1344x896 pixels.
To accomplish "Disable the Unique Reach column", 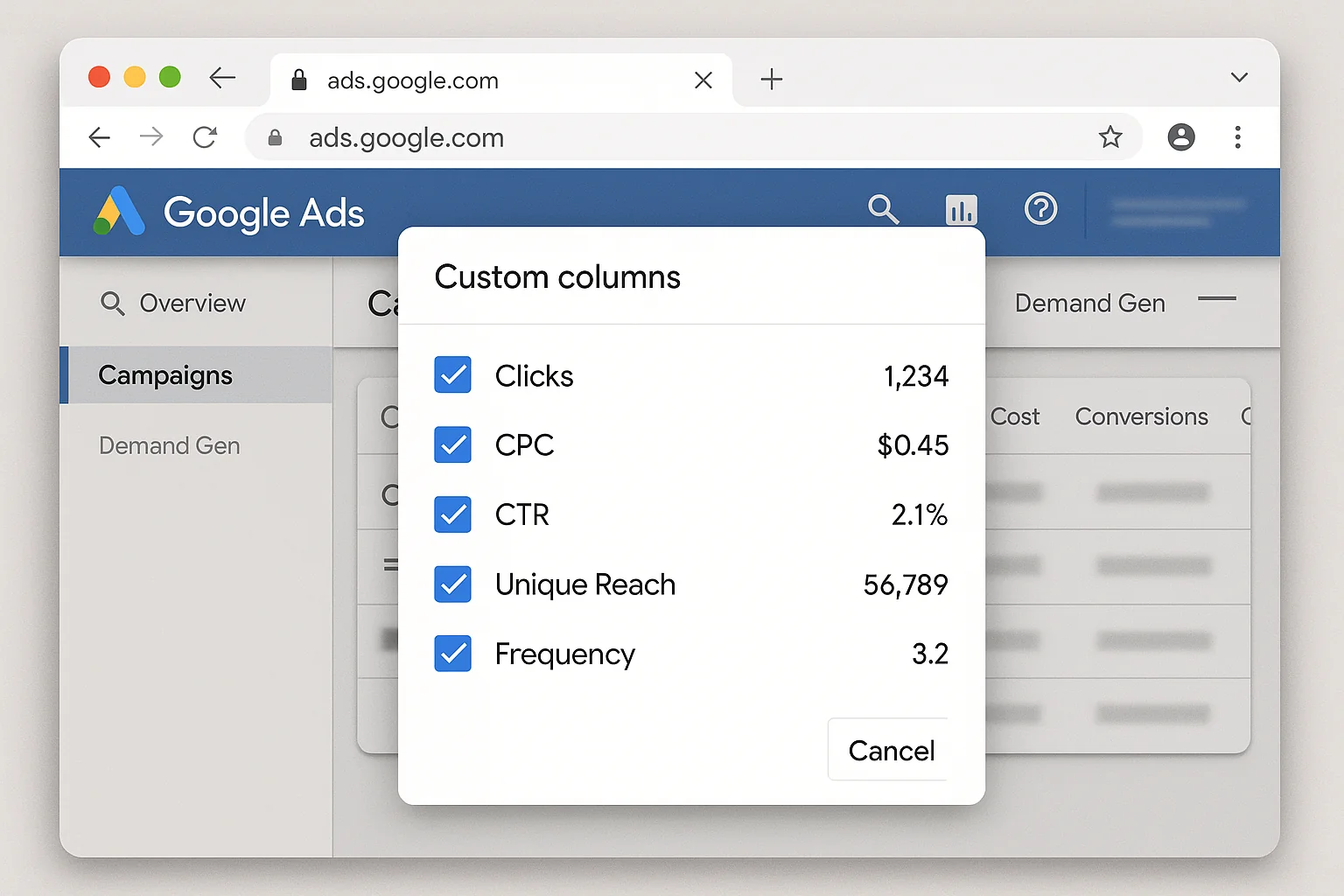I will click(452, 584).
